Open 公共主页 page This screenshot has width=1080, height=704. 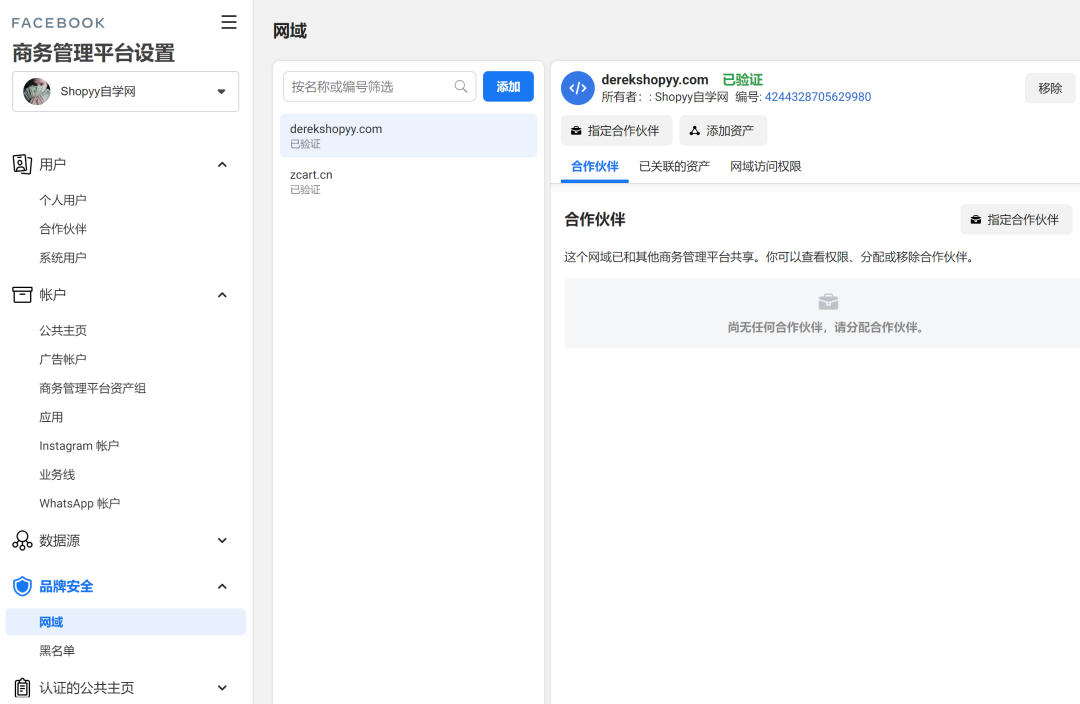pos(63,331)
